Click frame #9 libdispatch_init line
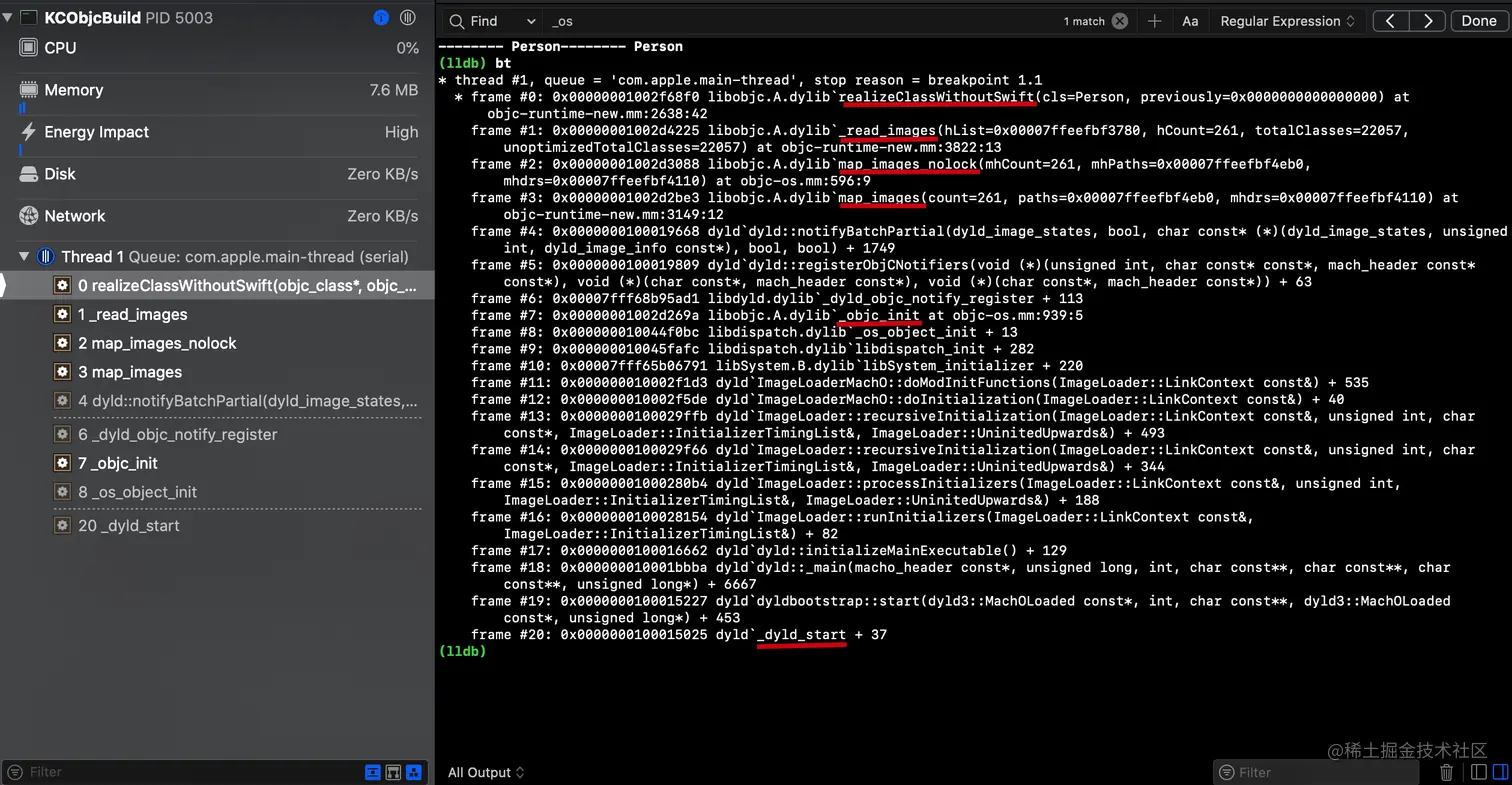The height and width of the screenshot is (785, 1512). [x=752, y=349]
